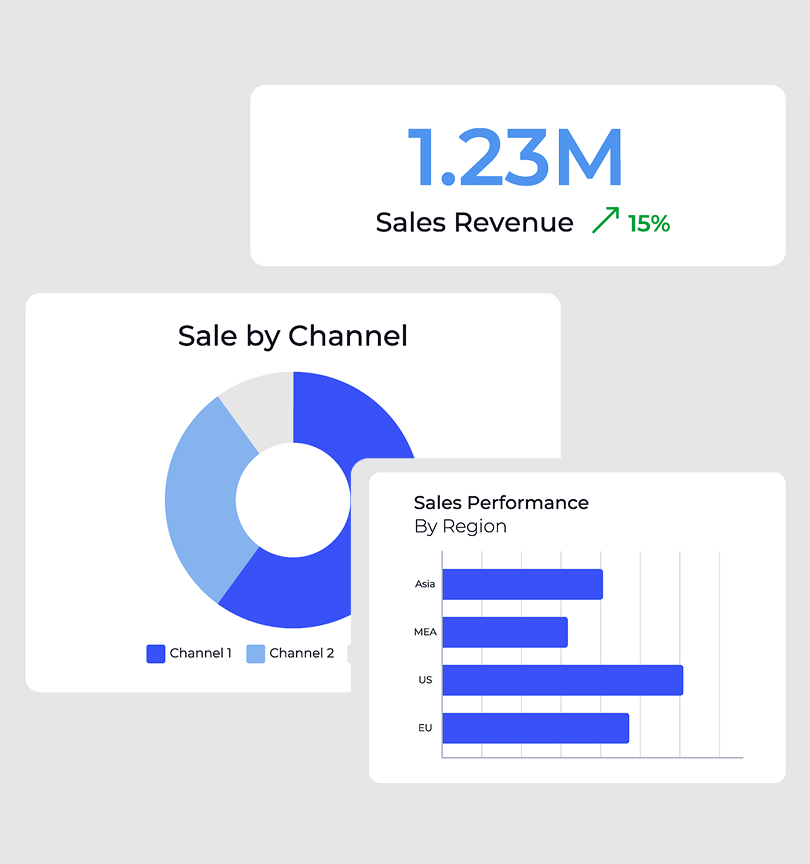The height and width of the screenshot is (864, 810).
Task: Click the MEA axis label
Action: click(x=424, y=631)
